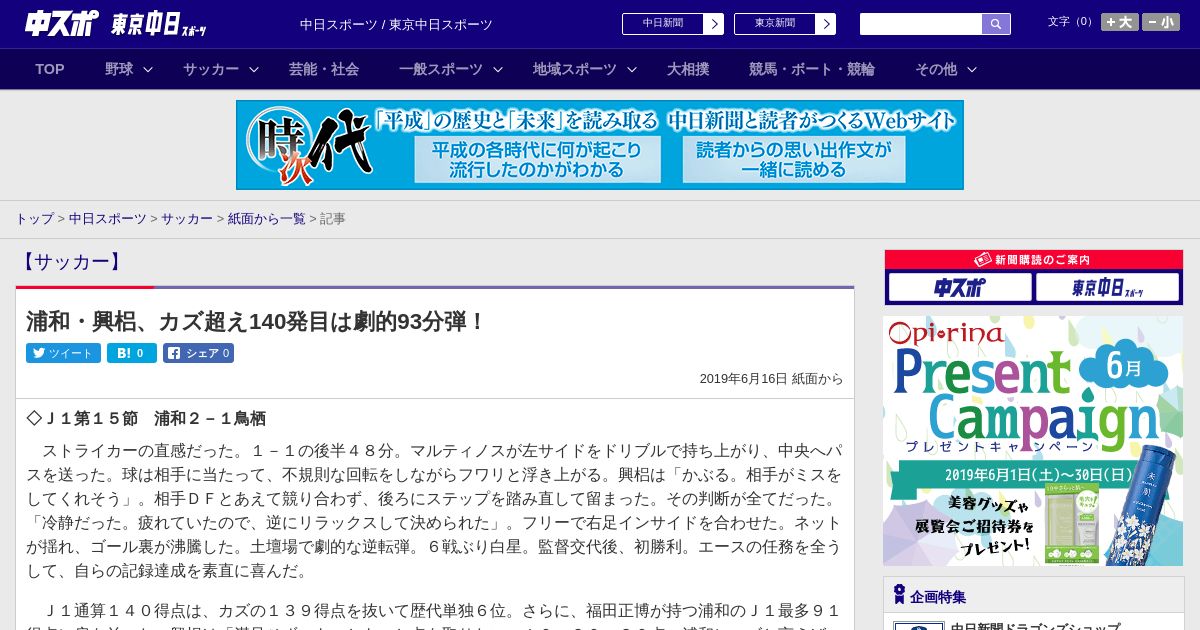Click the 東京中日スポーツ subscription banner
Image resolution: width=1200 pixels, height=630 pixels.
[x=1107, y=288]
